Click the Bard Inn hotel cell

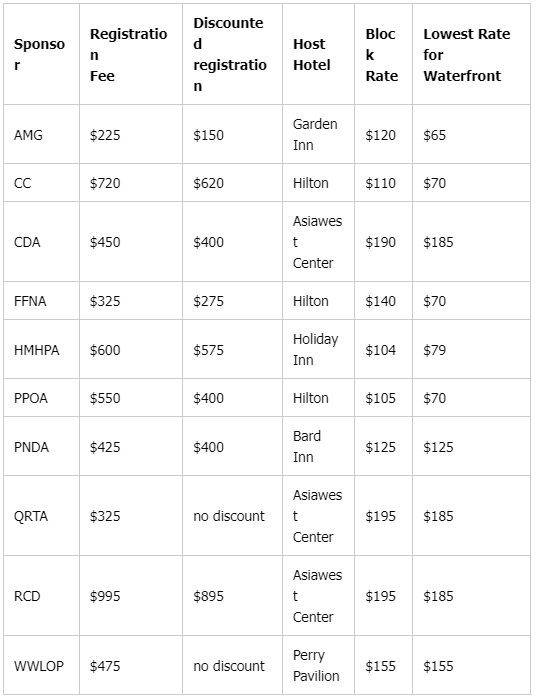point(318,446)
